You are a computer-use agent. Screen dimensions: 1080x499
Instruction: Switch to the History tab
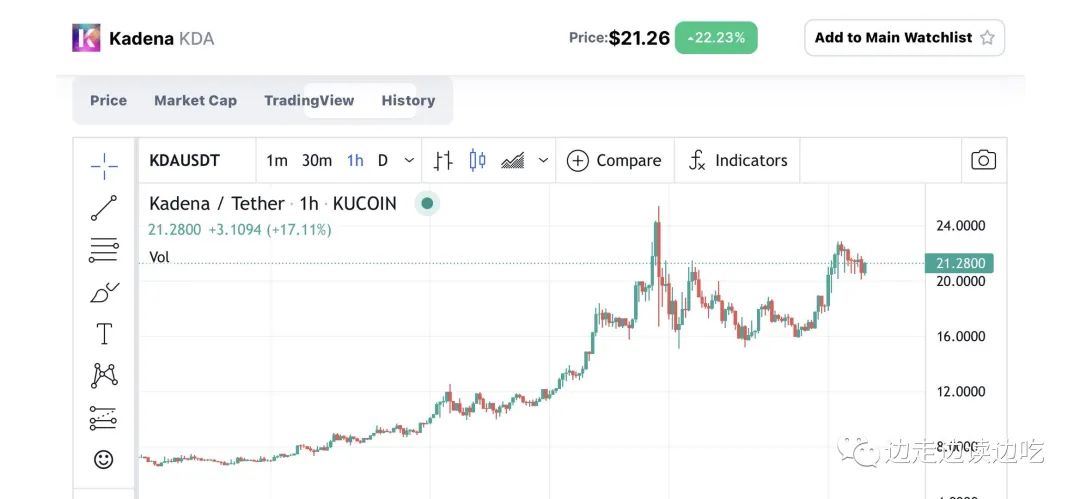(x=408, y=100)
